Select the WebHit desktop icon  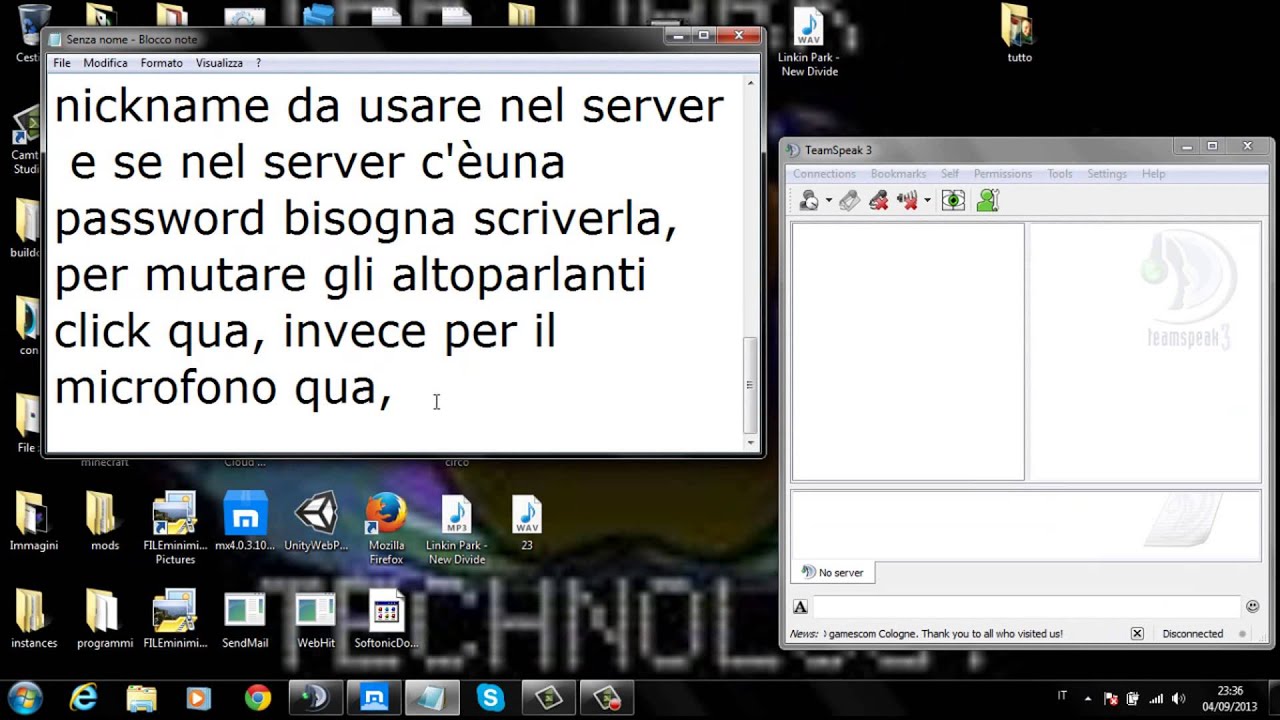tap(316, 620)
